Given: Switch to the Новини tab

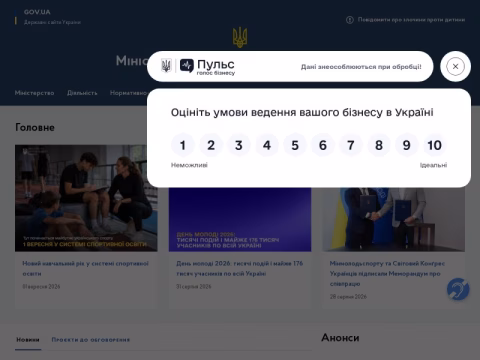Looking at the screenshot, I should coord(28,340).
